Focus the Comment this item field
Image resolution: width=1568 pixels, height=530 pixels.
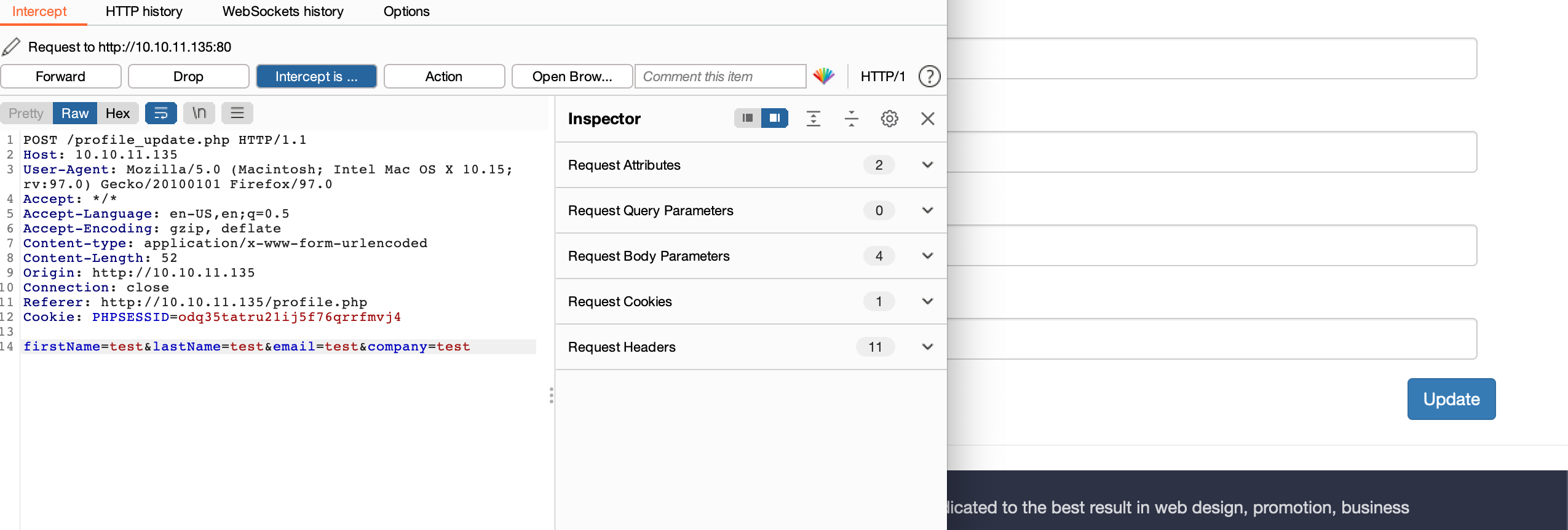(720, 76)
